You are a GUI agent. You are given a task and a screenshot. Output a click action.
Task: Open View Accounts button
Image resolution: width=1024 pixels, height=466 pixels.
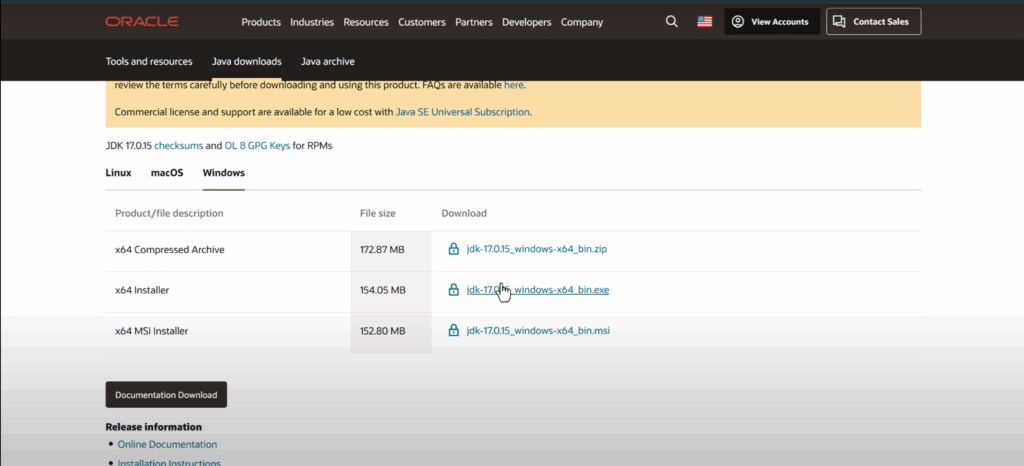[x=771, y=22]
